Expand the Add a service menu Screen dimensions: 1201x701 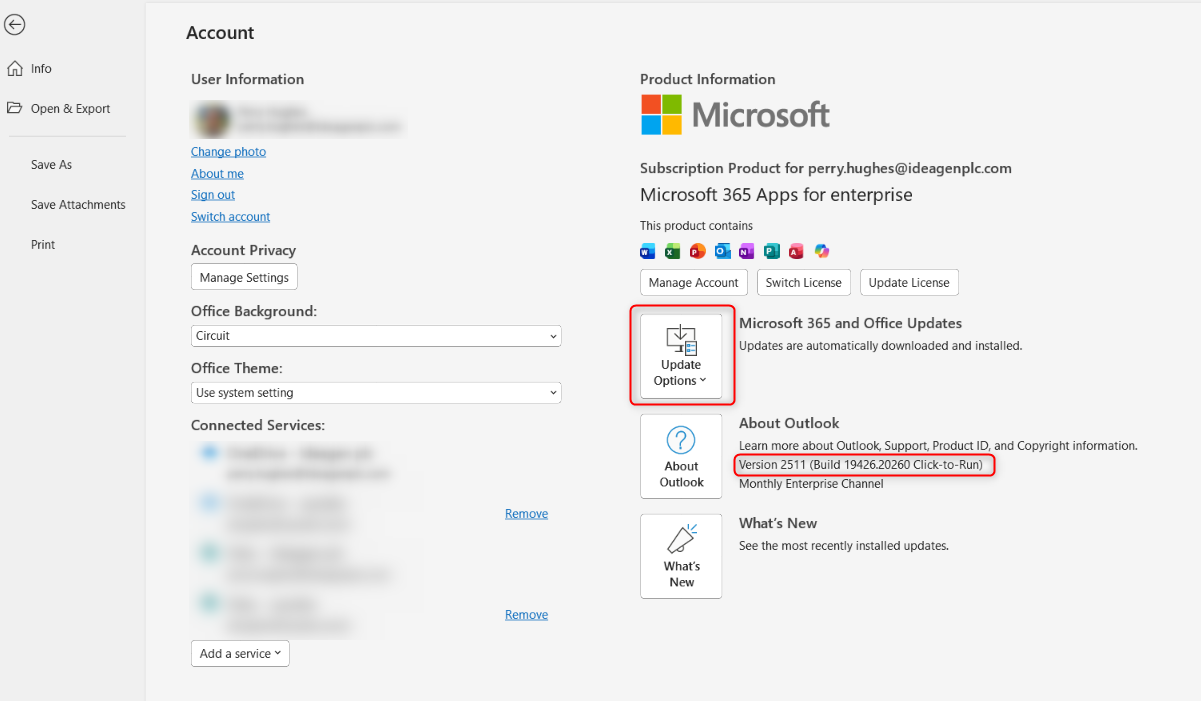coord(240,653)
